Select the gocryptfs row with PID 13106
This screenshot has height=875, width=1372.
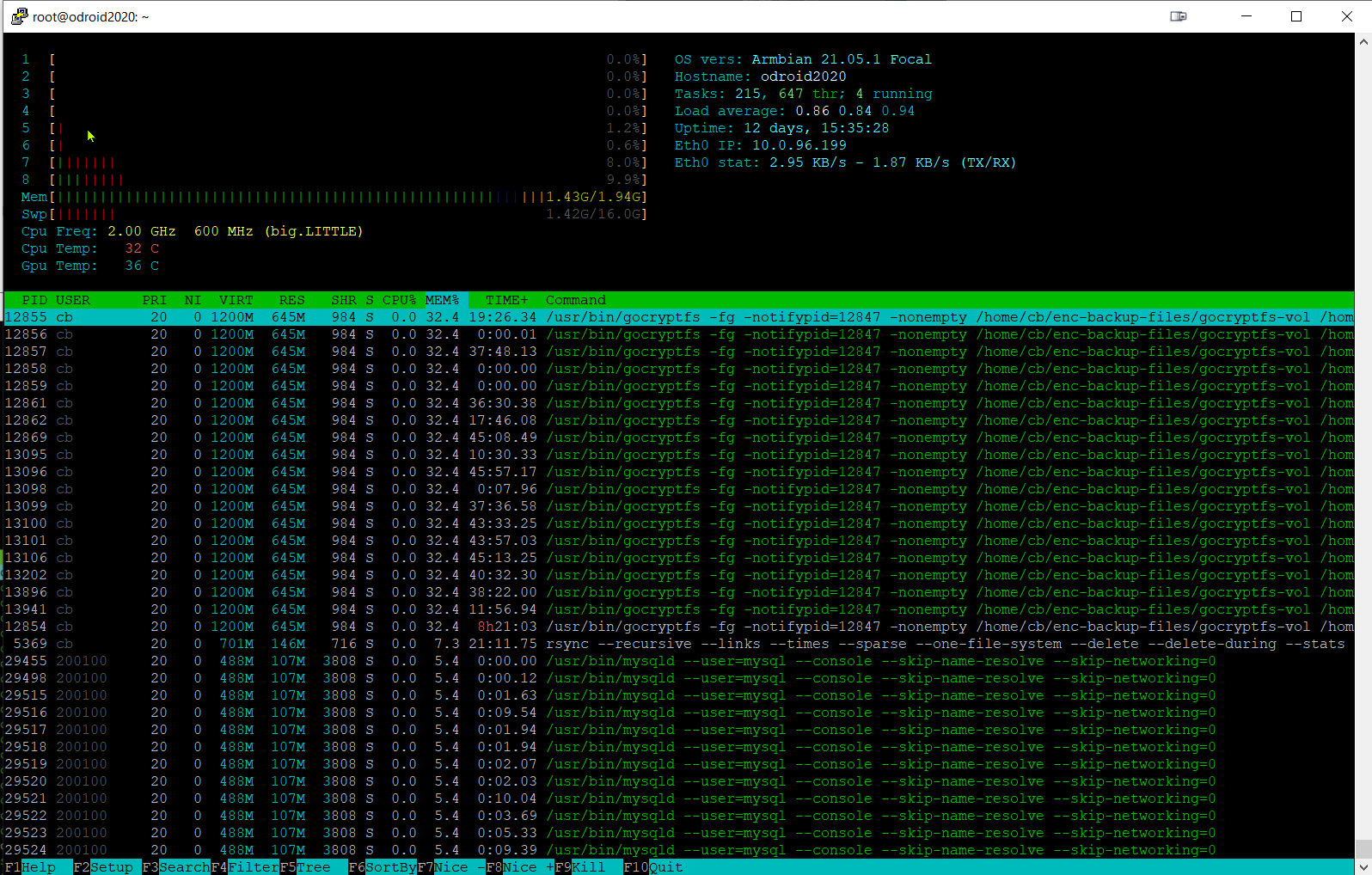tap(679, 558)
